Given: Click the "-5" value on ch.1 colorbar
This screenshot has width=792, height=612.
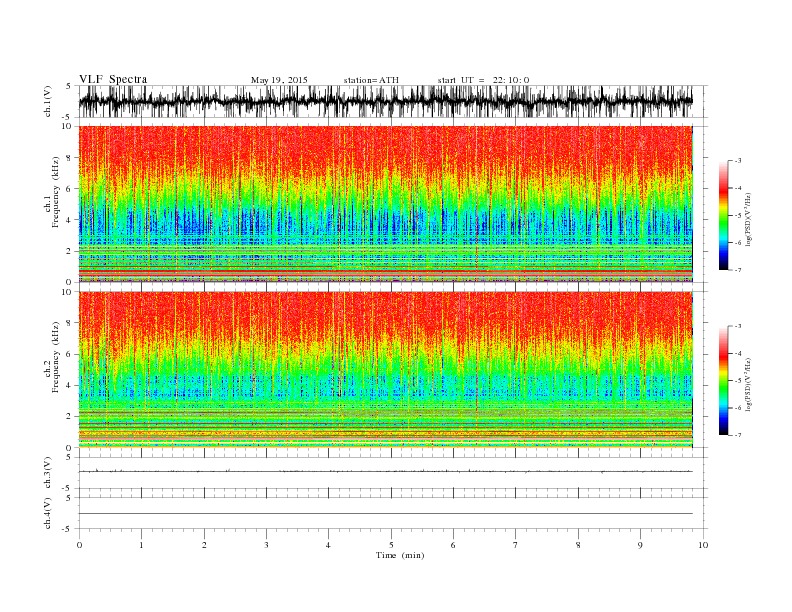Looking at the screenshot, I should [738, 216].
